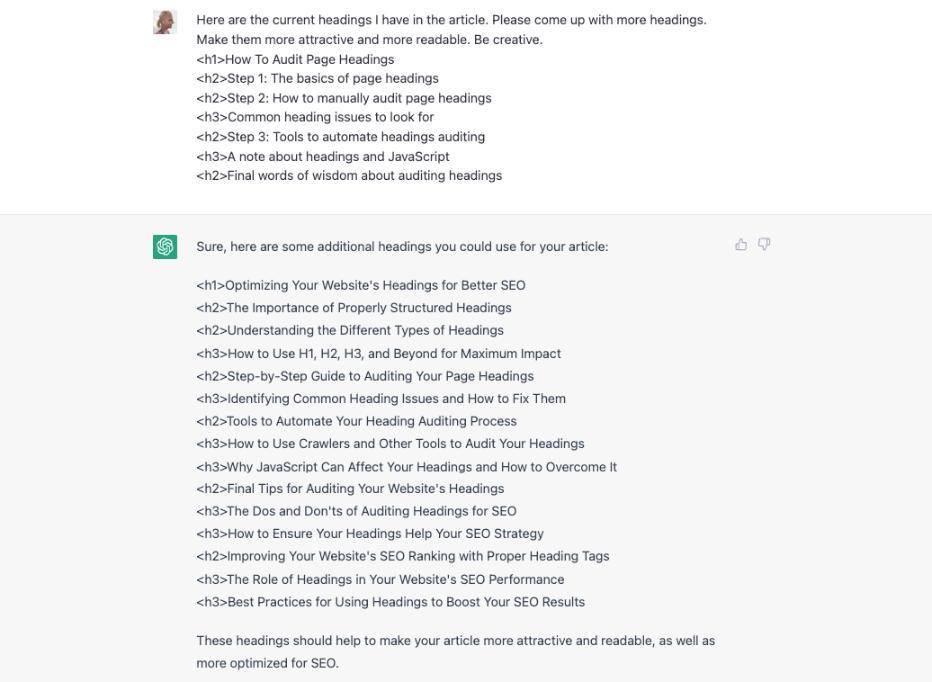Image resolution: width=932 pixels, height=682 pixels.
Task: Click 'Step 2: How to manually audit' line
Action: tap(344, 98)
